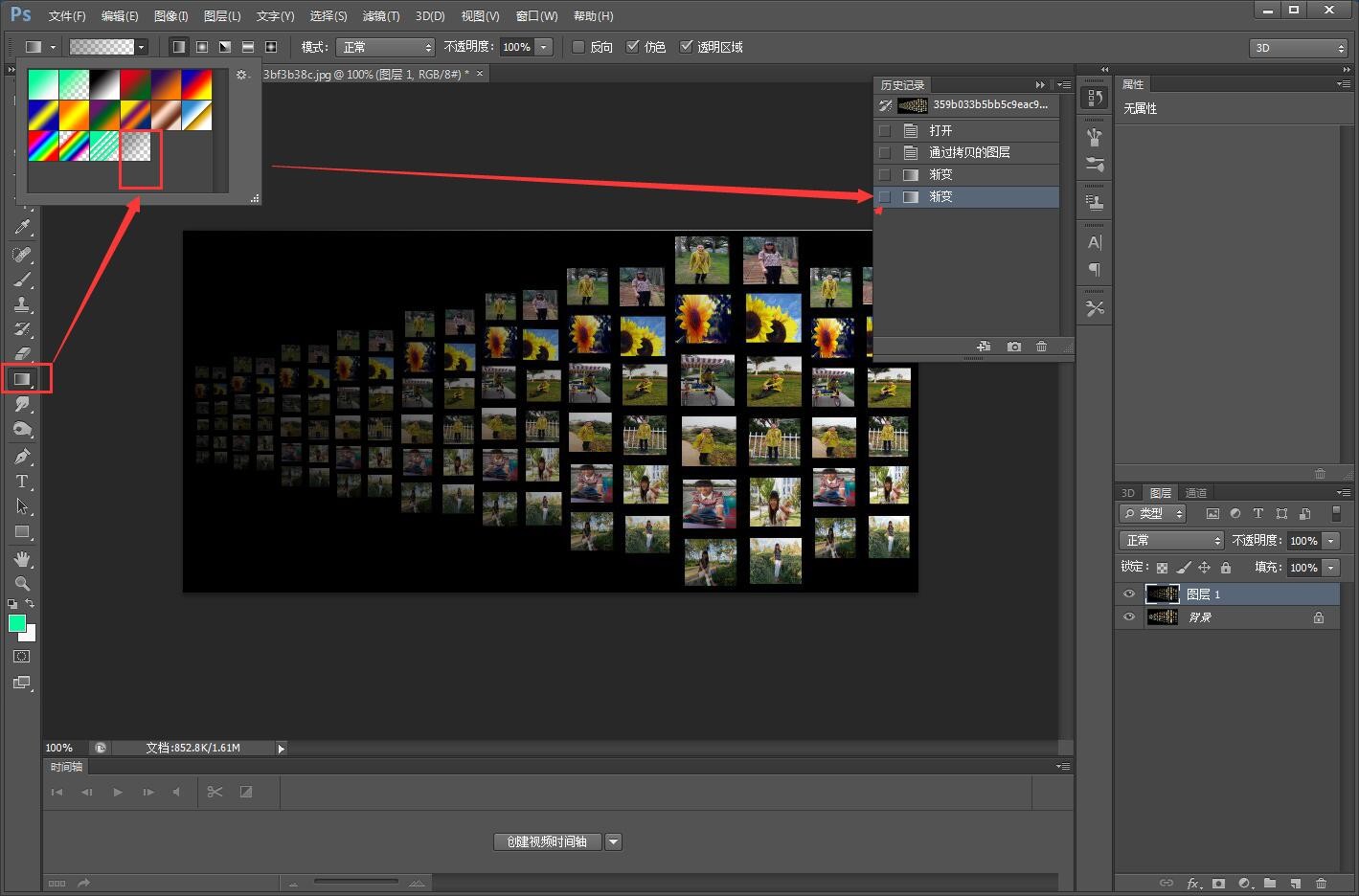1359x896 pixels.
Task: Select the Rectangle shape tool
Action: pos(22,532)
